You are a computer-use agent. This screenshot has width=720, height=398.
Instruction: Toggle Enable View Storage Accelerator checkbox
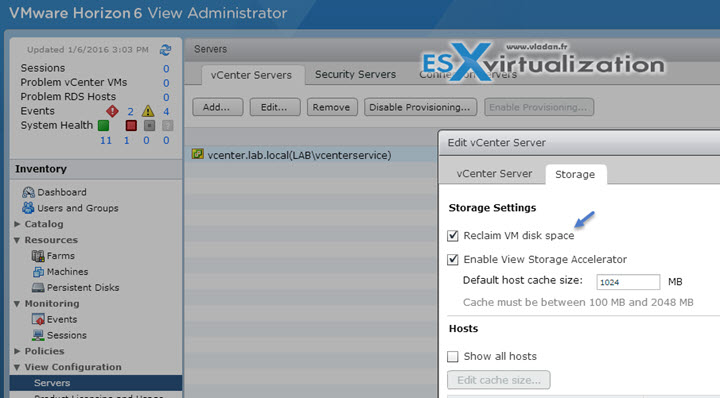pyautogui.click(x=453, y=259)
